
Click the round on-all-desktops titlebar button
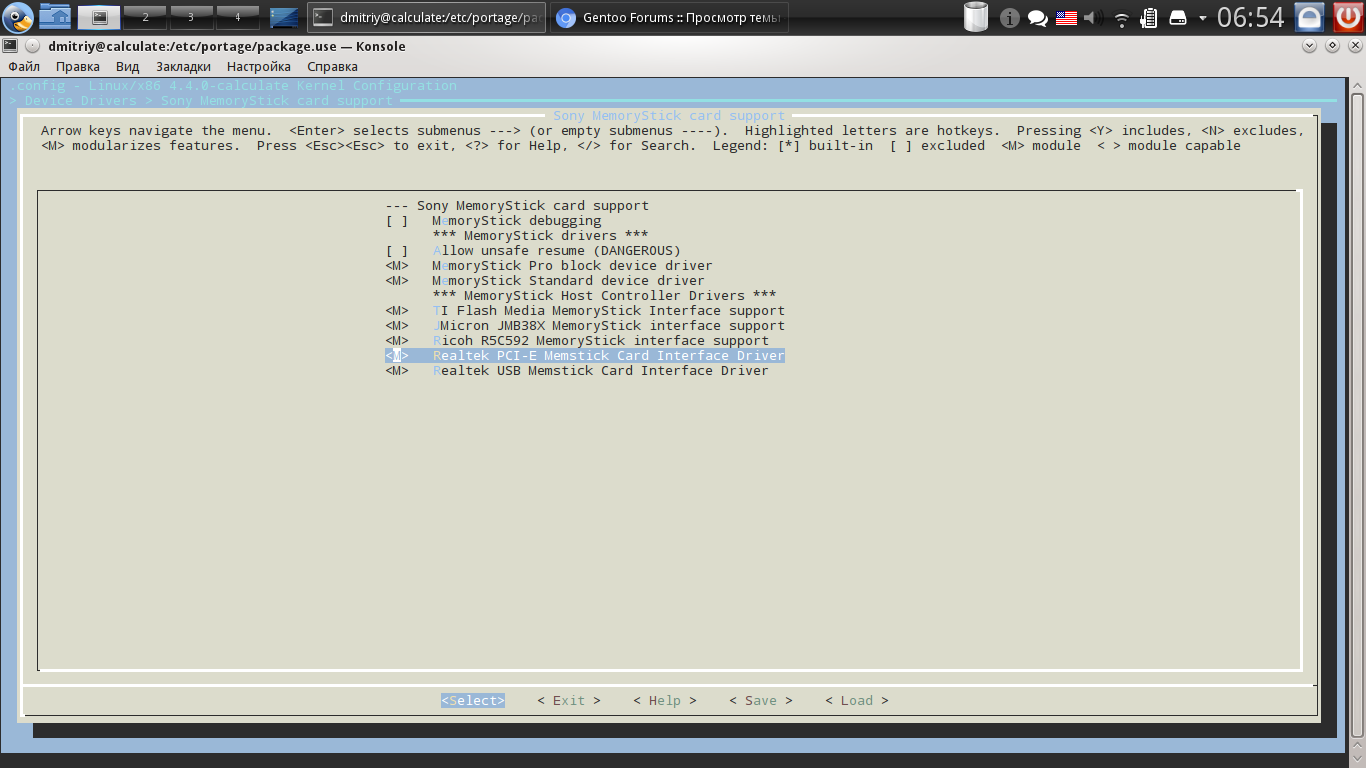(x=32, y=46)
